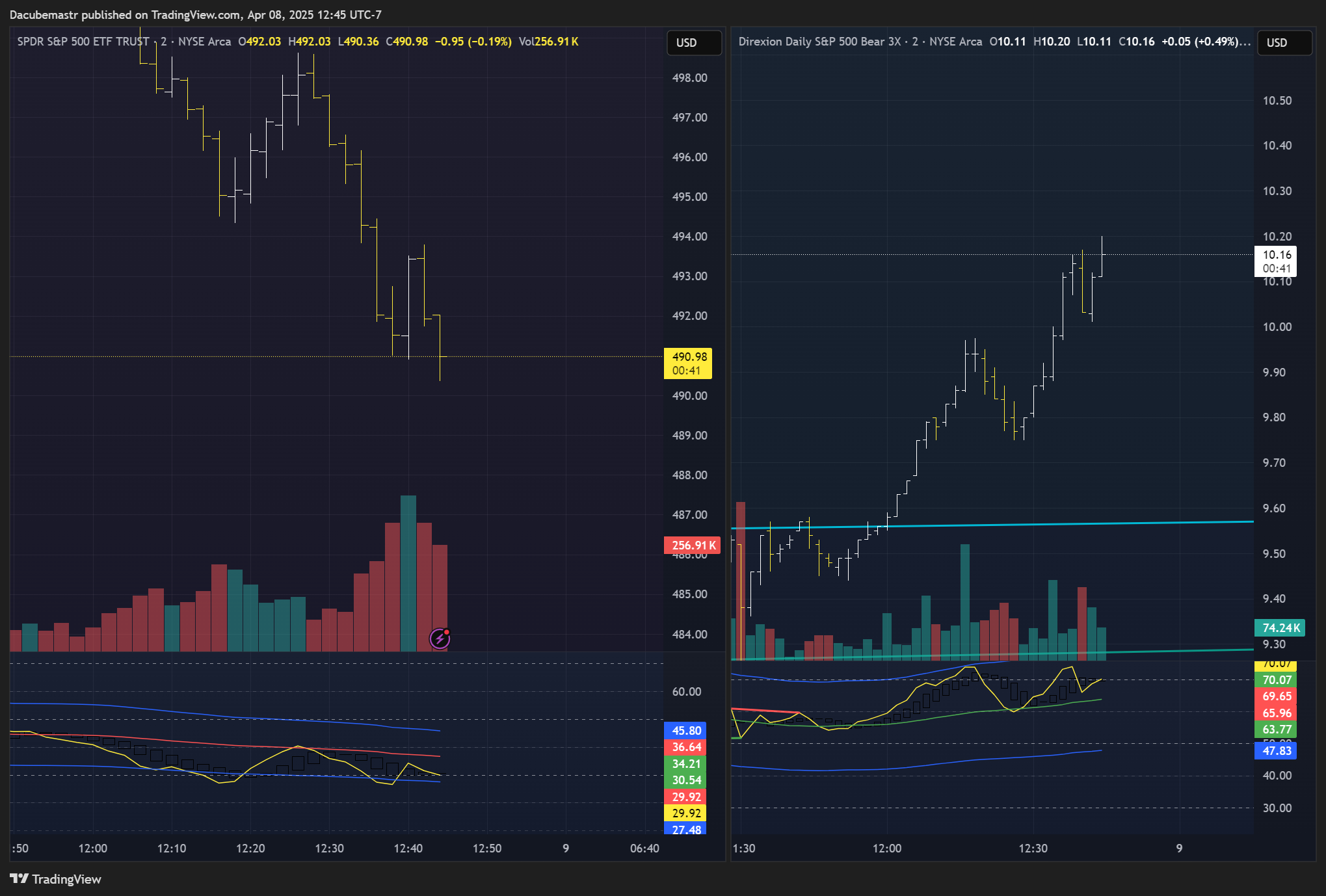Click the 1:30 time label on Direxion chart
Image resolution: width=1326 pixels, height=896 pixels.
(745, 849)
